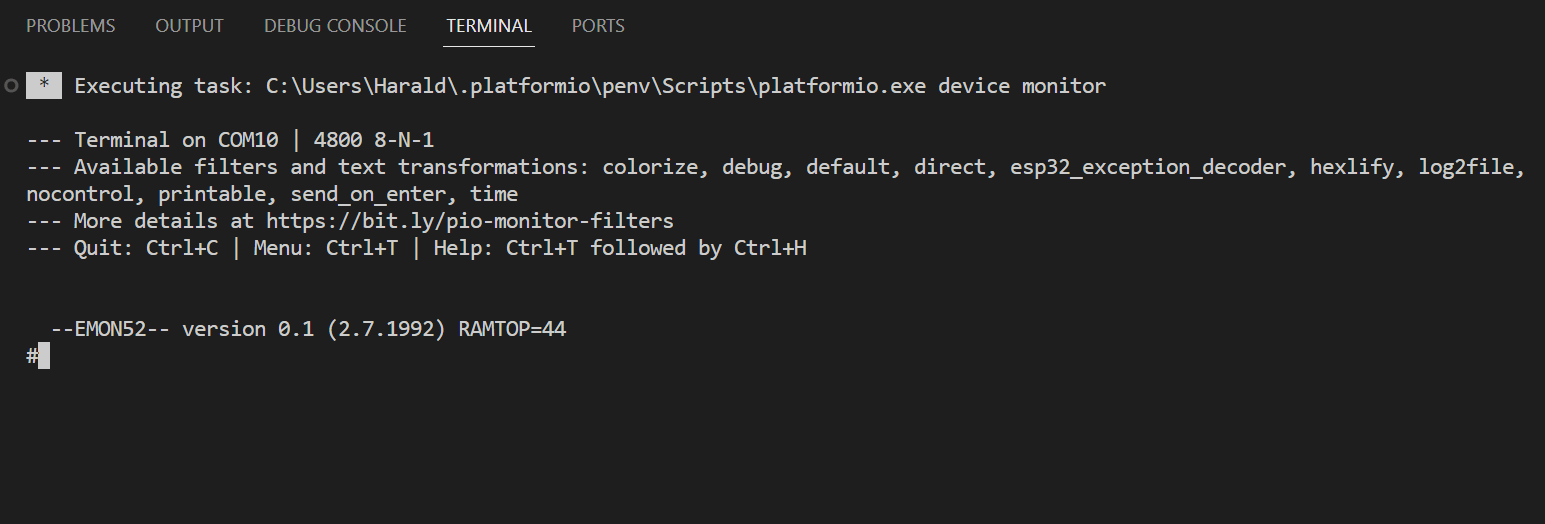Click the RAMTOP=44 text
Image resolution: width=1545 pixels, height=524 pixels.
point(512,329)
